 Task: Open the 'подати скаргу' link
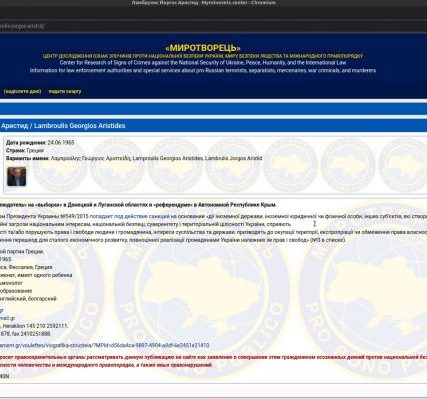[65, 91]
